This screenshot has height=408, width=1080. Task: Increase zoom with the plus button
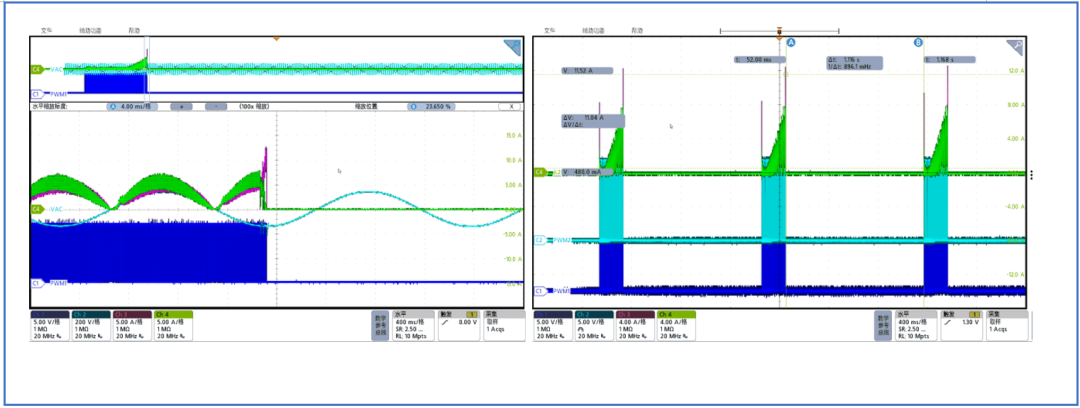(181, 107)
